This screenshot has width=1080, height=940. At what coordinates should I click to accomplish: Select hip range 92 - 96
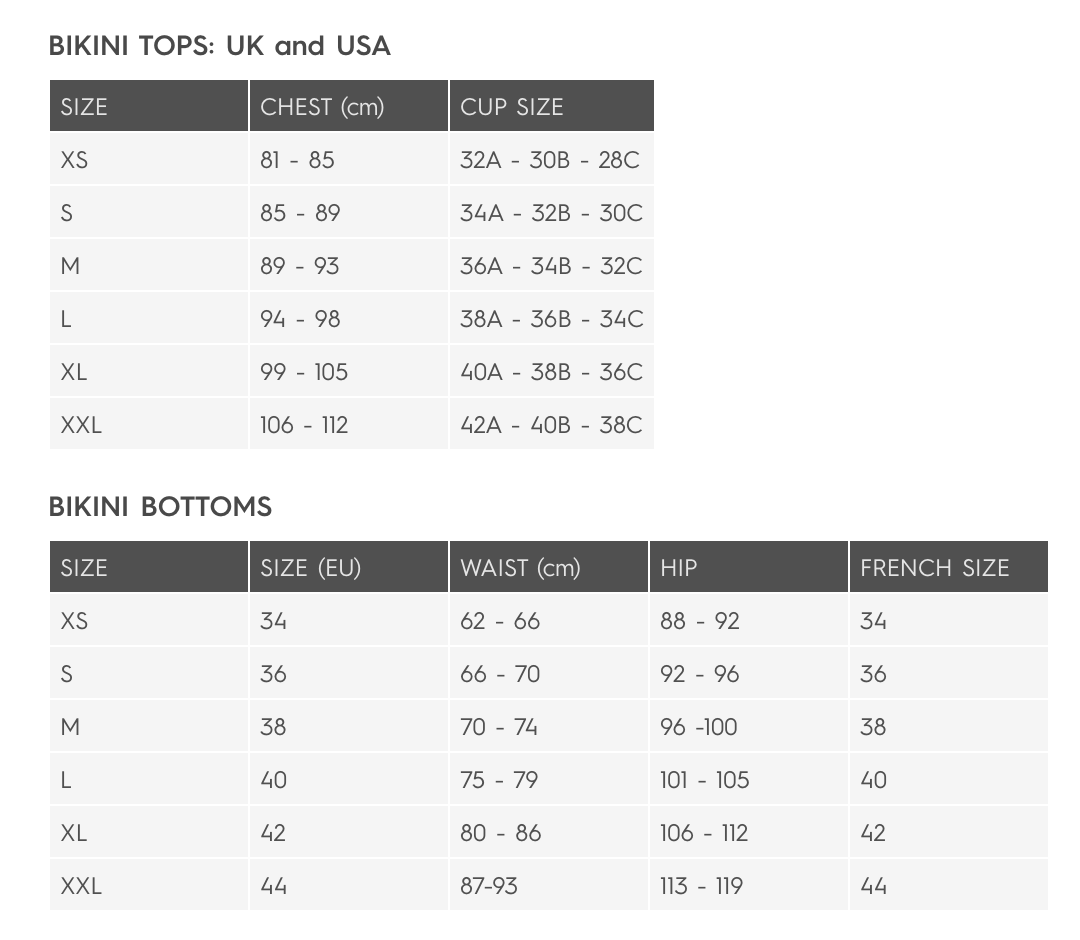[700, 674]
